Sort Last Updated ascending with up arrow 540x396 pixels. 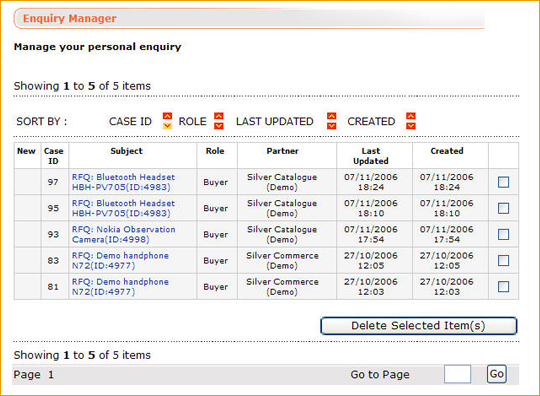[x=332, y=116]
